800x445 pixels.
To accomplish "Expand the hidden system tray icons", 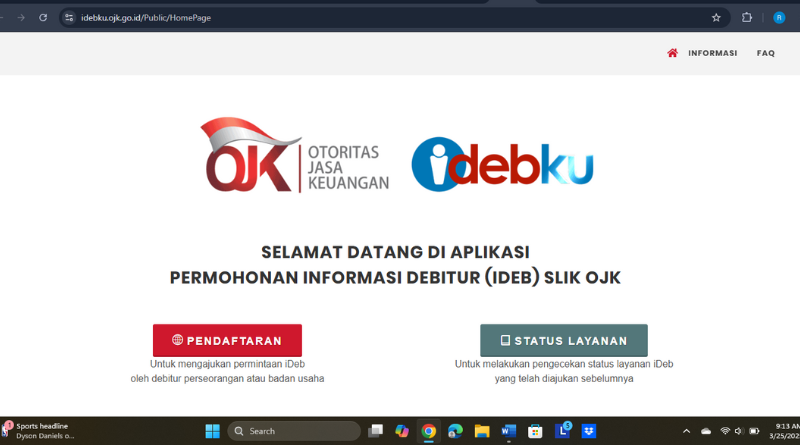I will 686,431.
